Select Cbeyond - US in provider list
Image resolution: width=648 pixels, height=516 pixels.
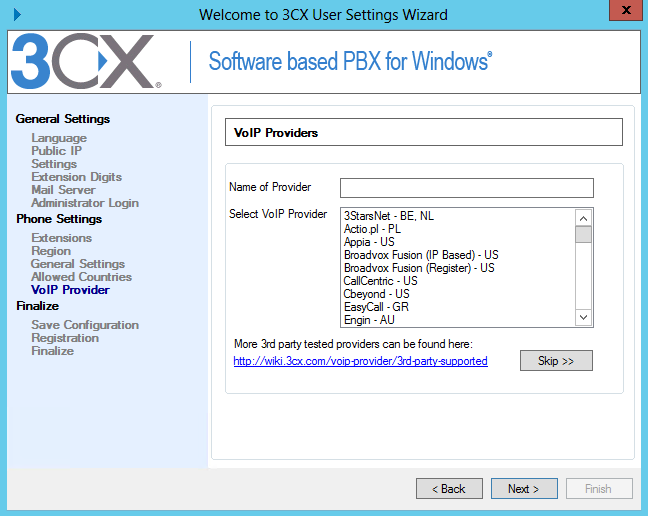coord(376,294)
